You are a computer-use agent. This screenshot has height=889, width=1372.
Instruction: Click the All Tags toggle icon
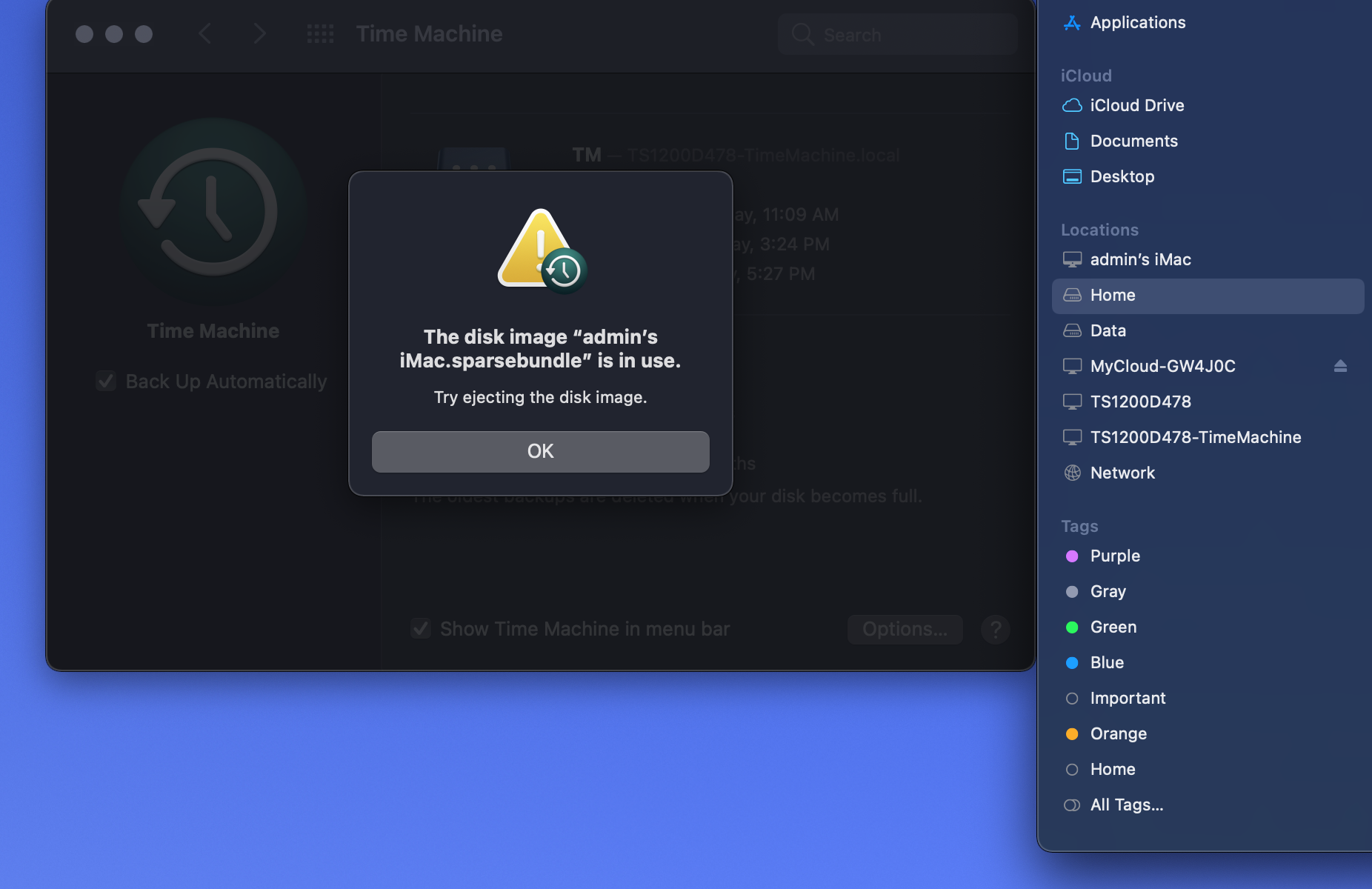1072,805
